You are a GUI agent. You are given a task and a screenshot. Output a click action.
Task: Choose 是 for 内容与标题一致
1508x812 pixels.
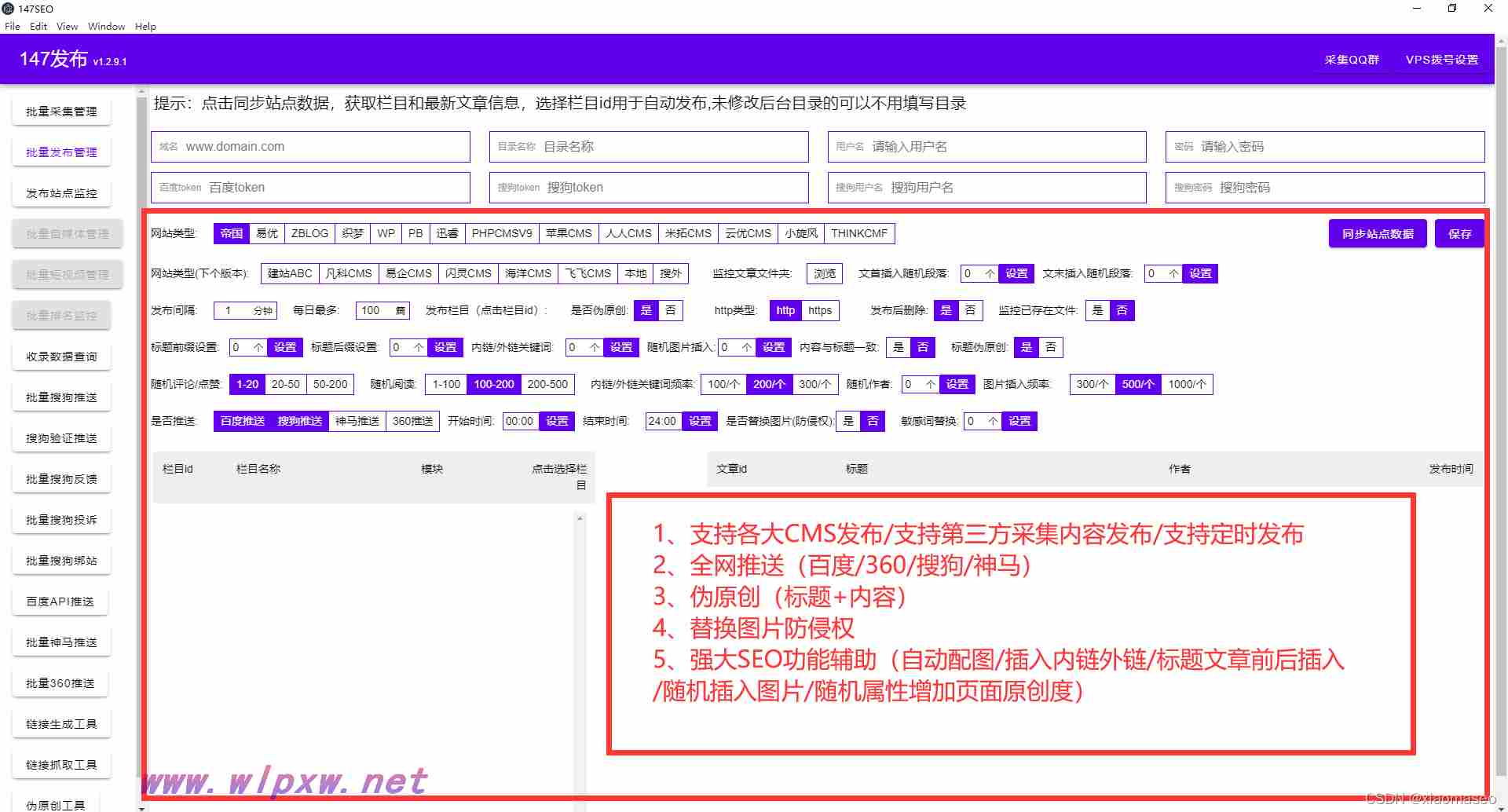pos(898,347)
